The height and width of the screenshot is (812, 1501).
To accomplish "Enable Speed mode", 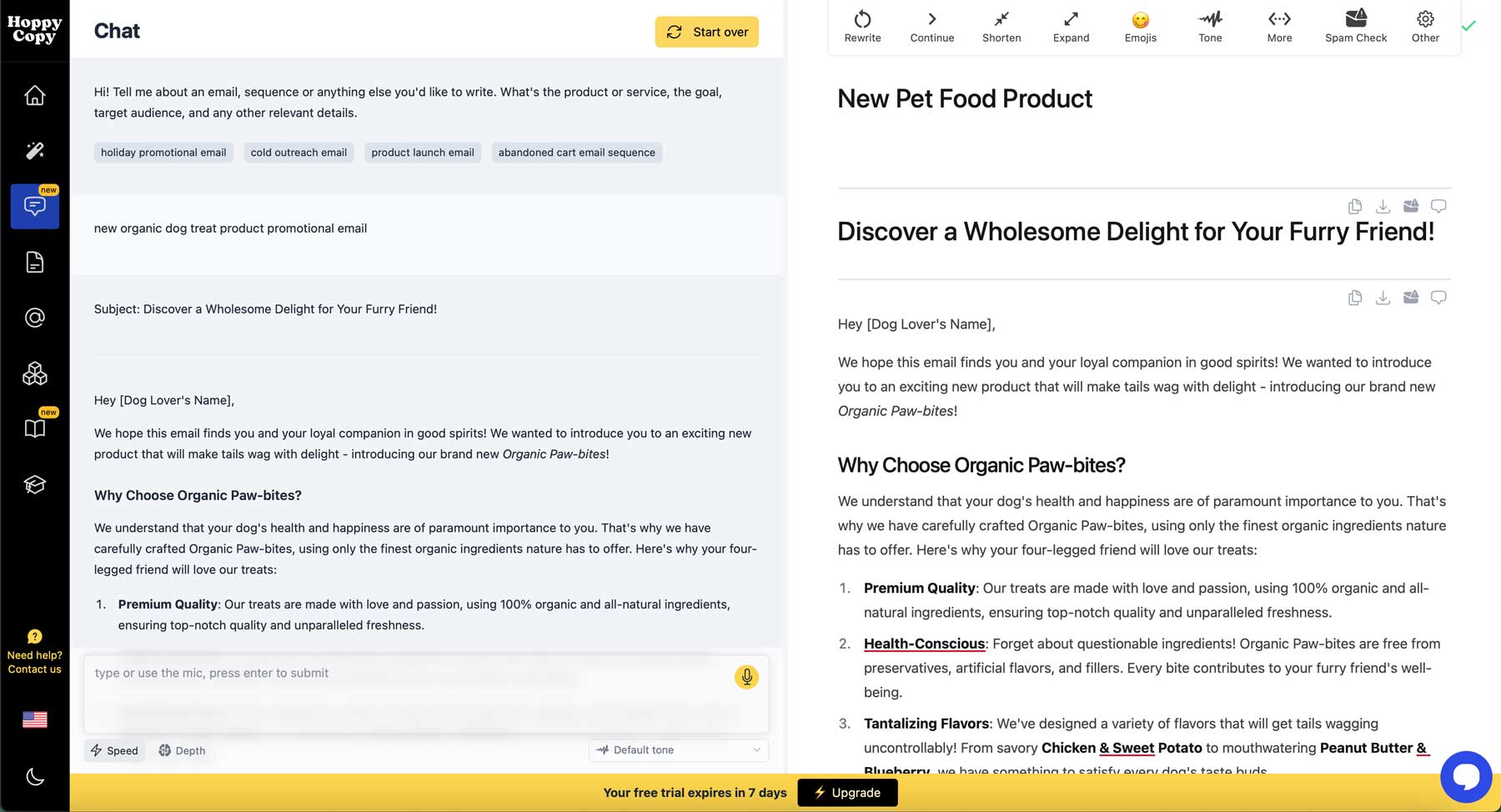I will 115,750.
